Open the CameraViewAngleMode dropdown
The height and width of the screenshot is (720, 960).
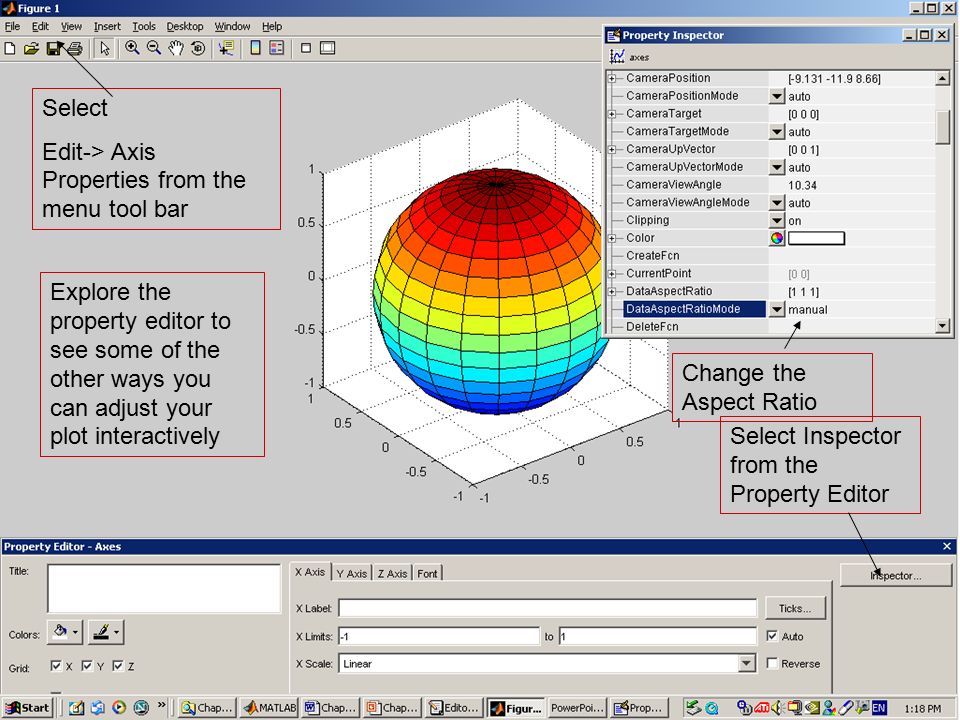click(777, 203)
